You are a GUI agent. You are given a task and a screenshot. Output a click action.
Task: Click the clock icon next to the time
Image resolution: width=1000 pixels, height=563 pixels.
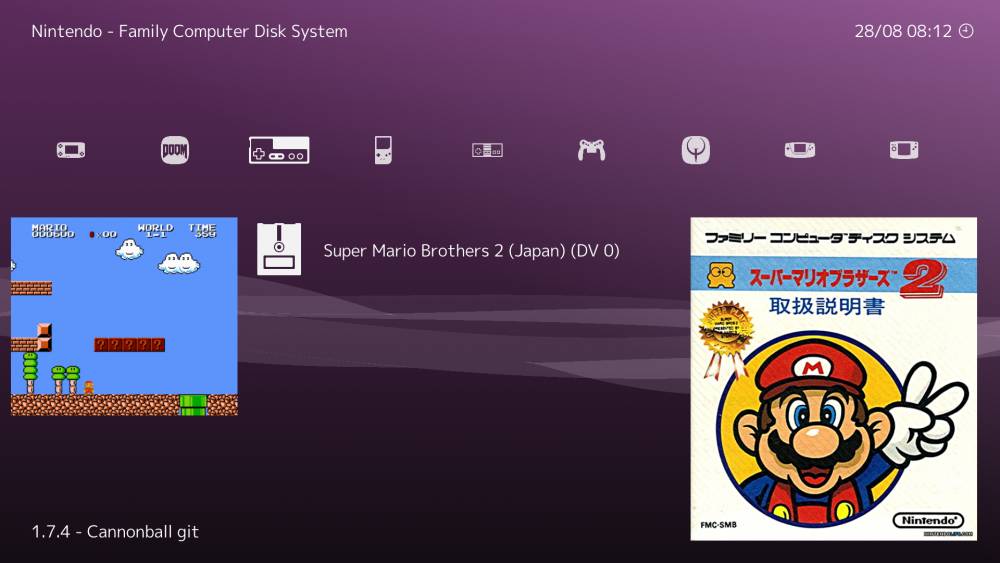pyautogui.click(x=966, y=31)
